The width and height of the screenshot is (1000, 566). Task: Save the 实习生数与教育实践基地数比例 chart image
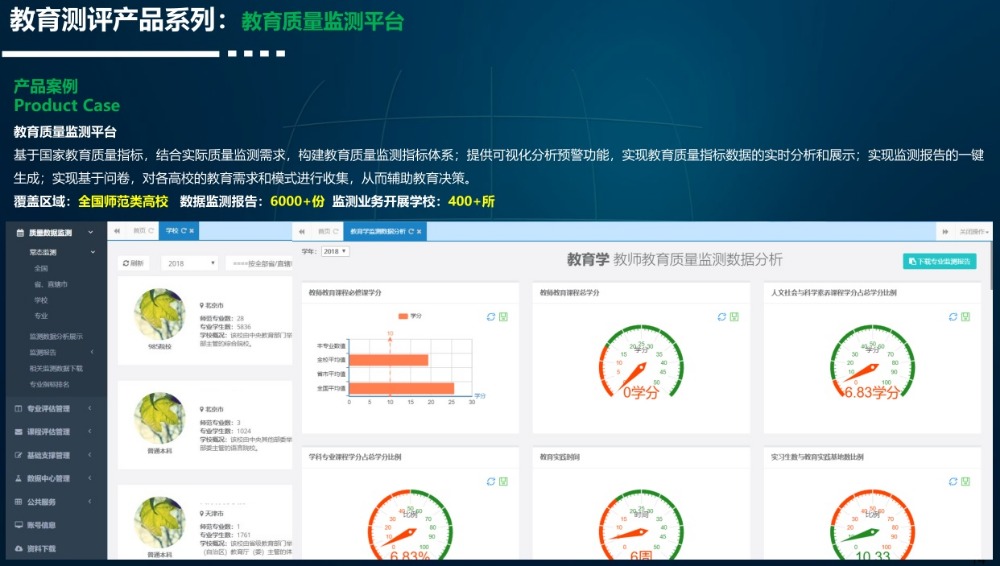(965, 481)
